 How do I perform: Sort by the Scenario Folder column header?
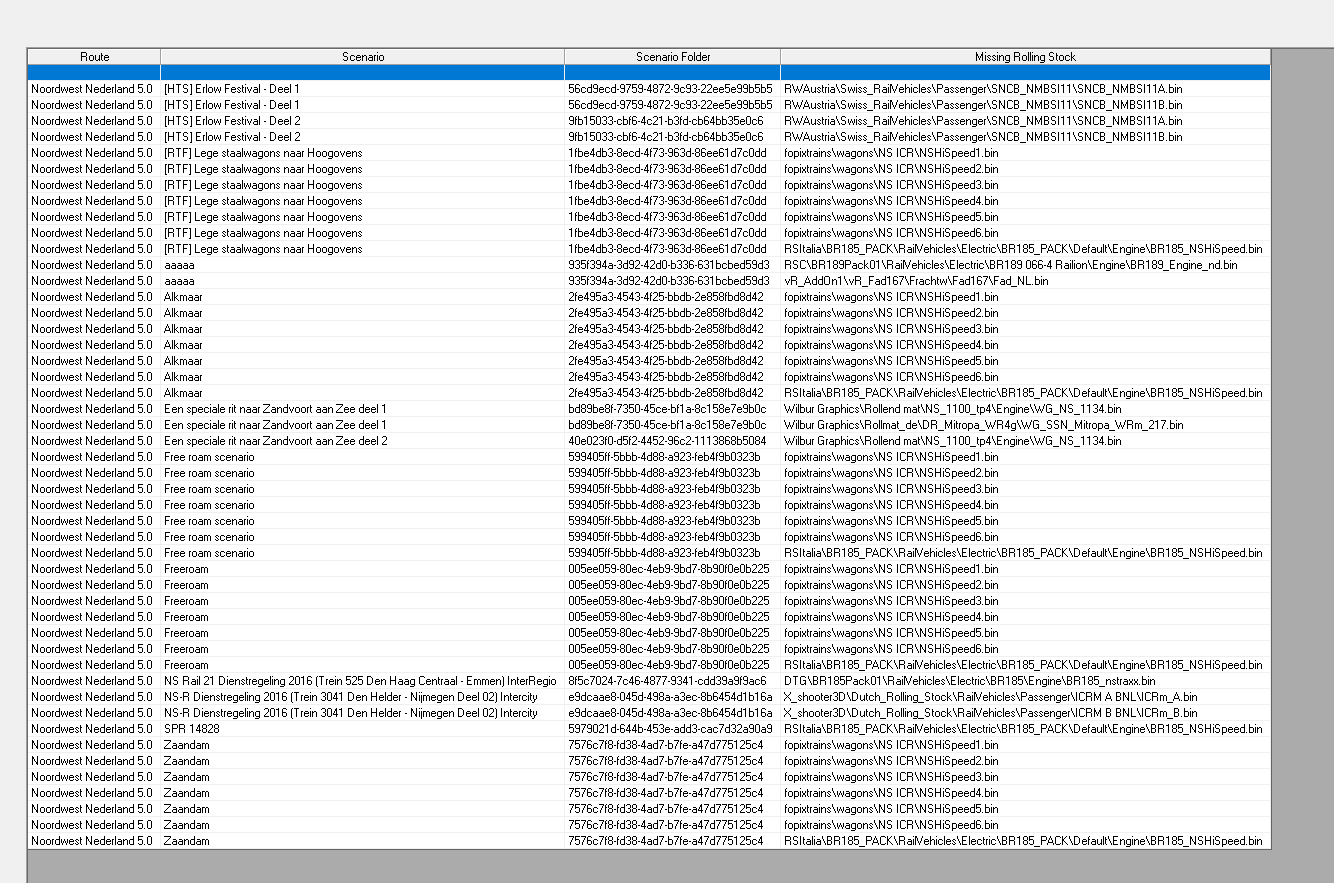pyautogui.click(x=672, y=57)
